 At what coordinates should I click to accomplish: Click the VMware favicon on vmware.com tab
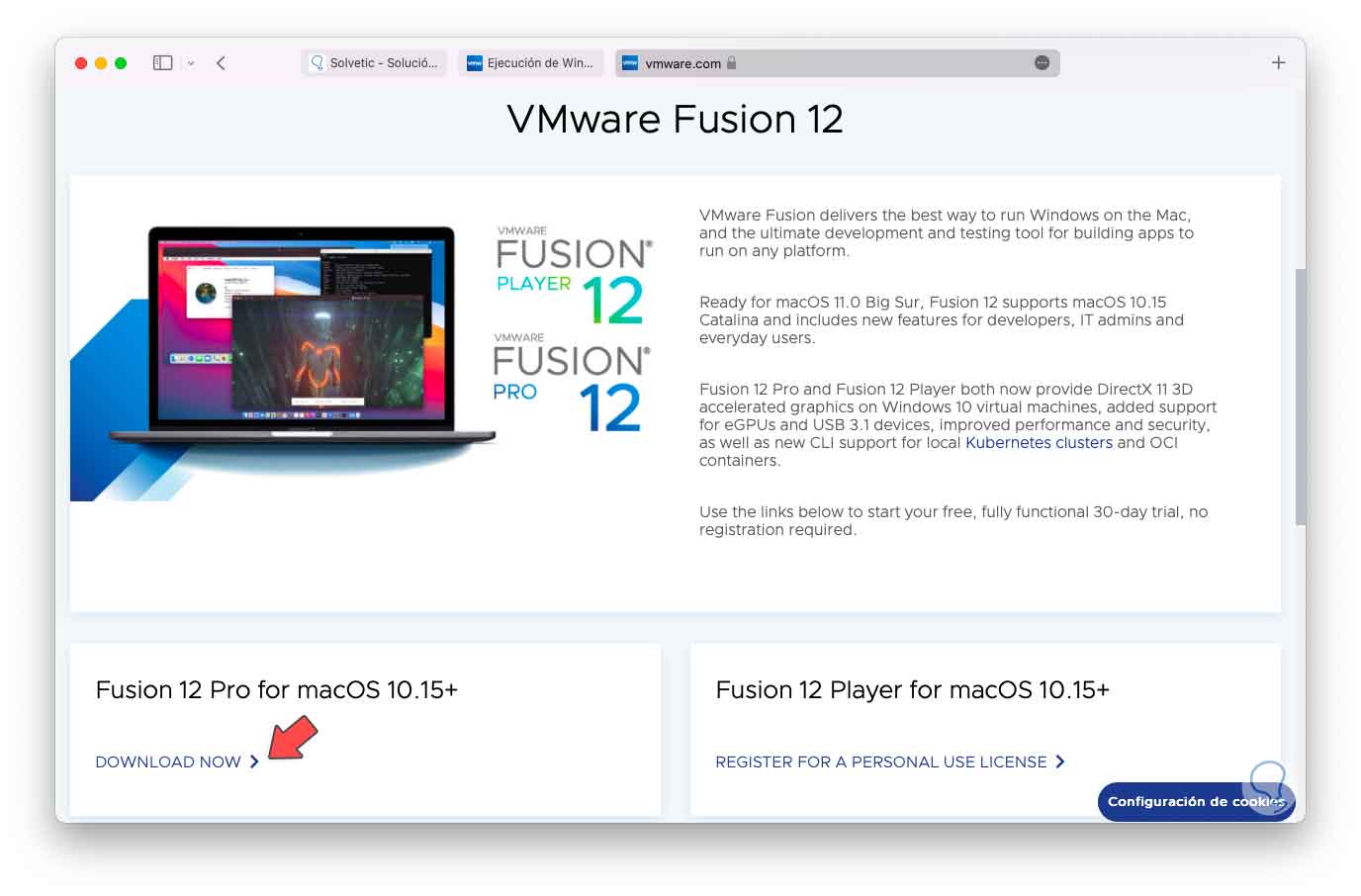click(x=630, y=63)
